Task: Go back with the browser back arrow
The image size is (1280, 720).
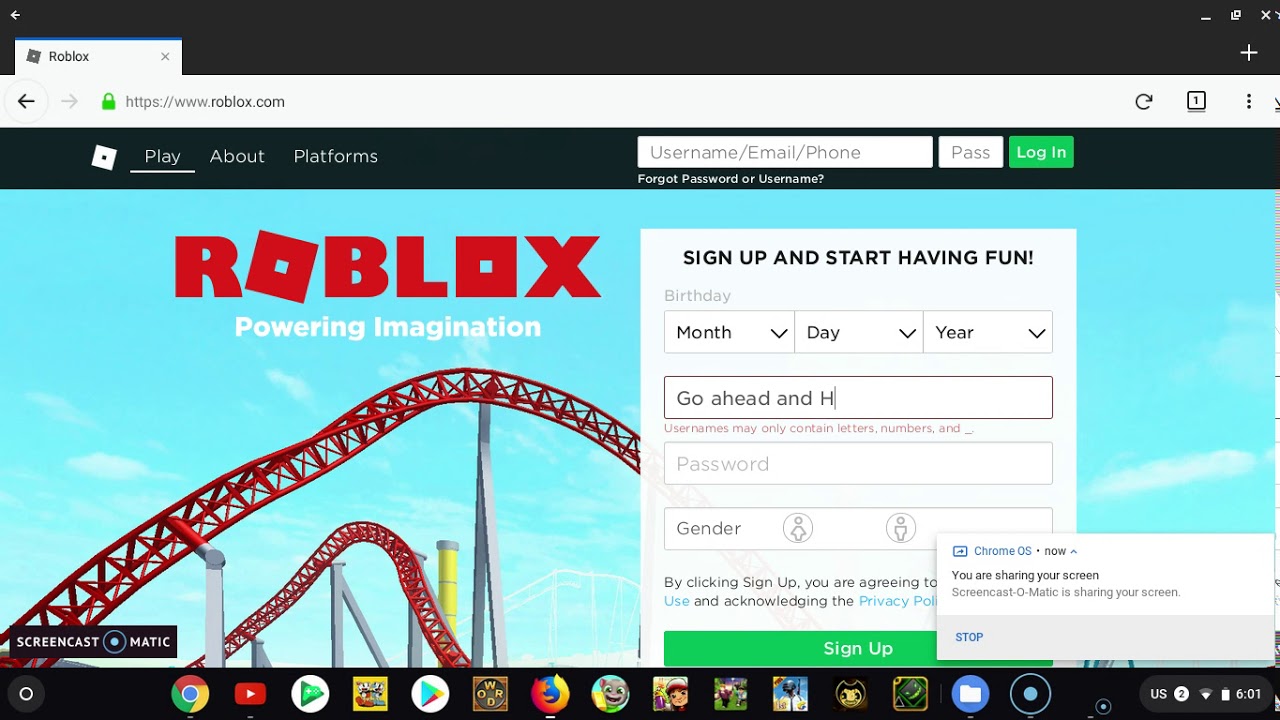Action: [26, 101]
